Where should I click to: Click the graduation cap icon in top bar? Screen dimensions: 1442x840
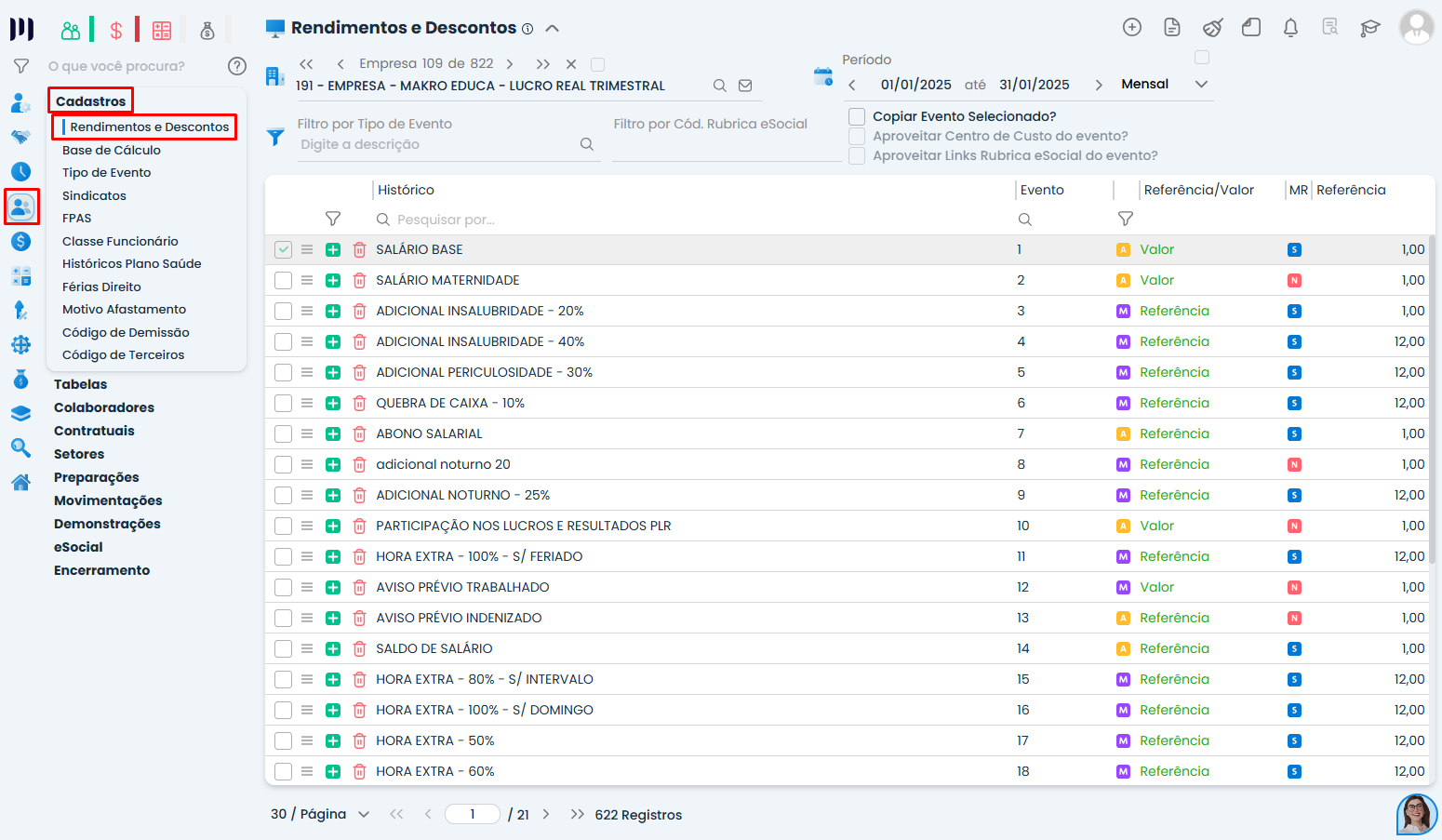pos(1369,28)
